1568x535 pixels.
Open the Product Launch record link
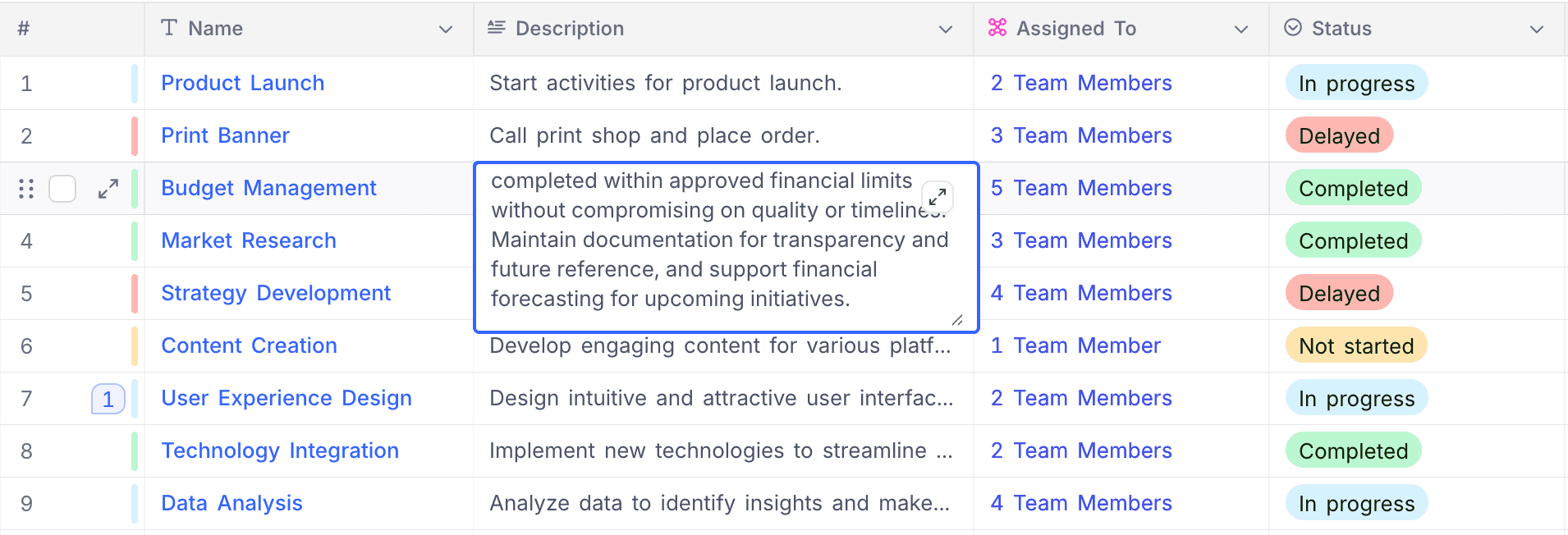point(242,83)
